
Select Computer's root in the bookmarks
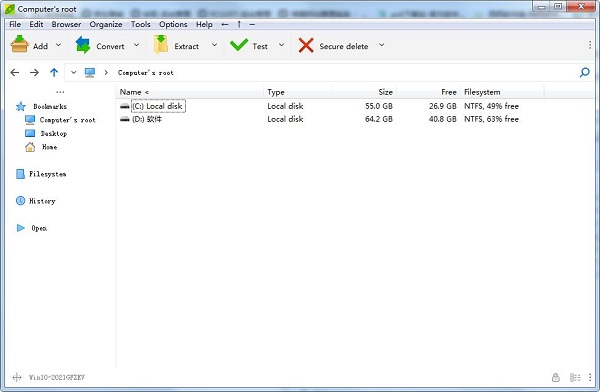pos(67,120)
